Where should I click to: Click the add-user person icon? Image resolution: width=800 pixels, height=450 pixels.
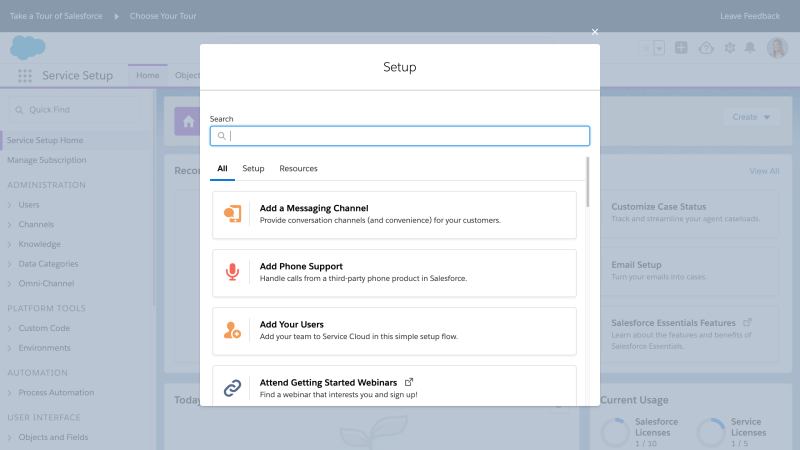click(232, 330)
